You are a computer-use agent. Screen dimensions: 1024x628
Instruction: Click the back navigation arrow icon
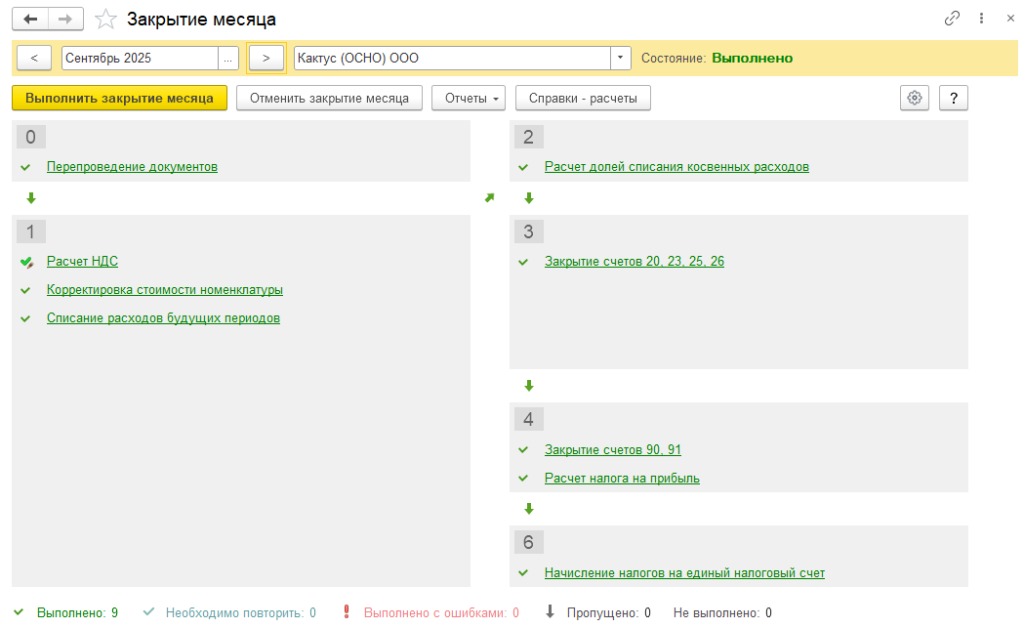click(x=30, y=19)
